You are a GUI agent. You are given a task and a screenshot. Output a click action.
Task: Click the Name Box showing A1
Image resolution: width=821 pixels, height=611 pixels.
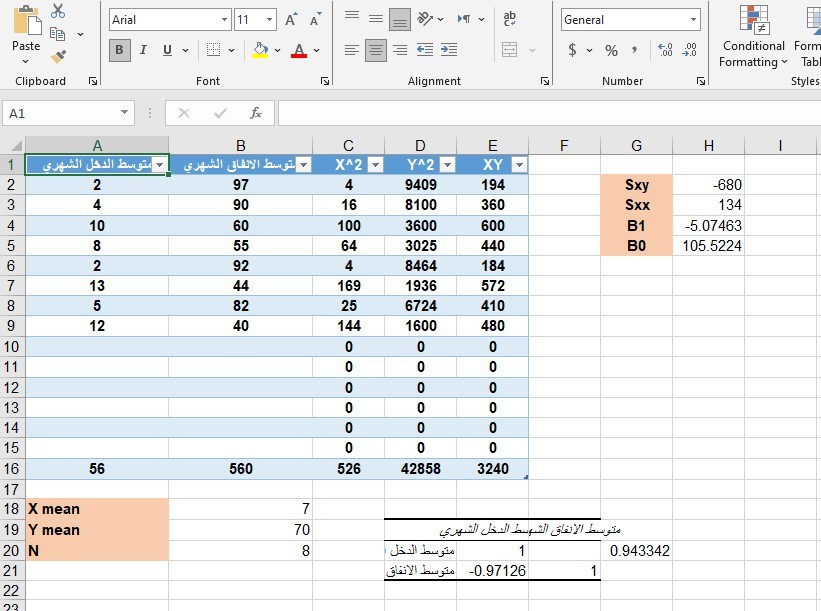coord(60,113)
